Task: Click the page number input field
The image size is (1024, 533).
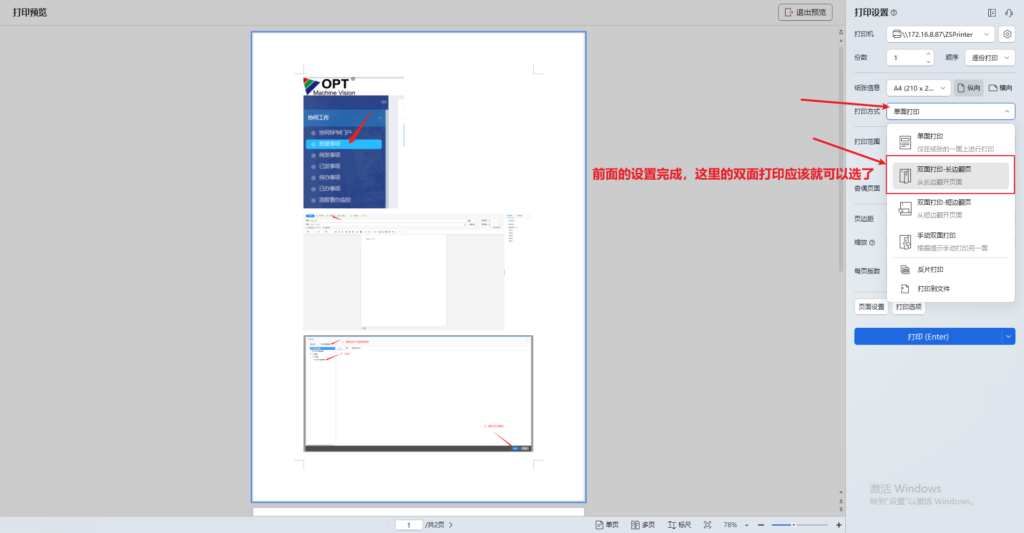Action: pos(408,524)
